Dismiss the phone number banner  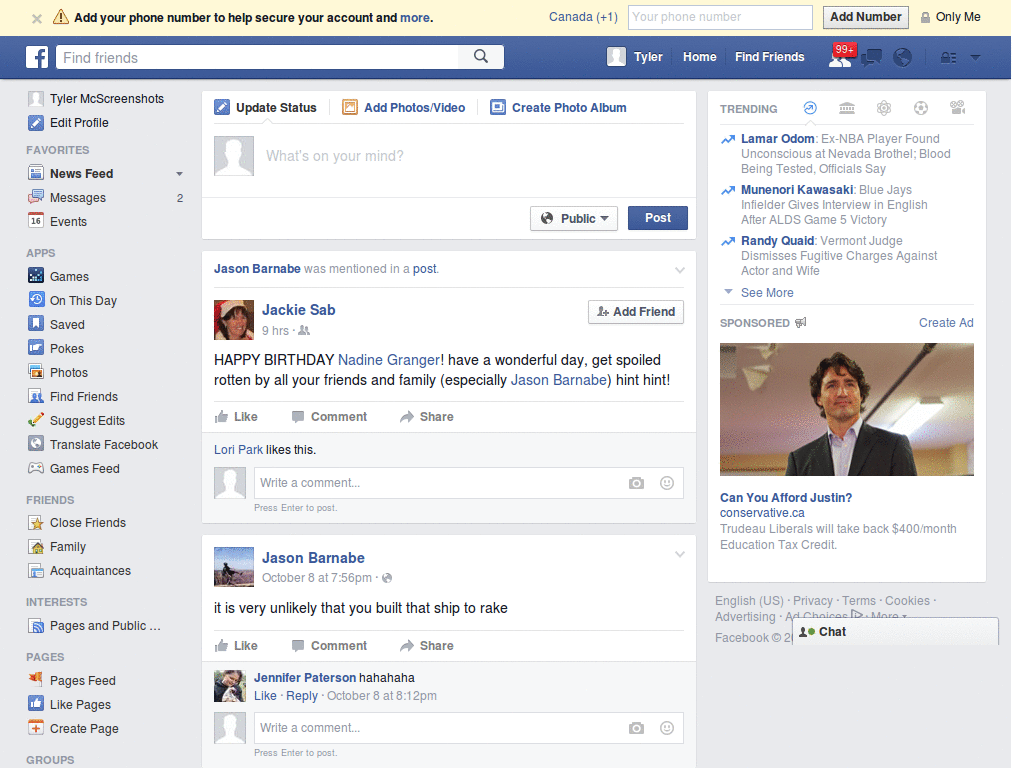pos(37,18)
